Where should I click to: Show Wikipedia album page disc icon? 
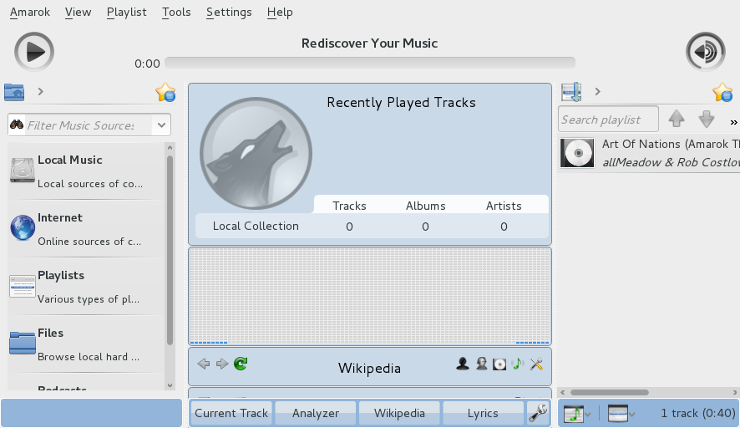point(499,364)
